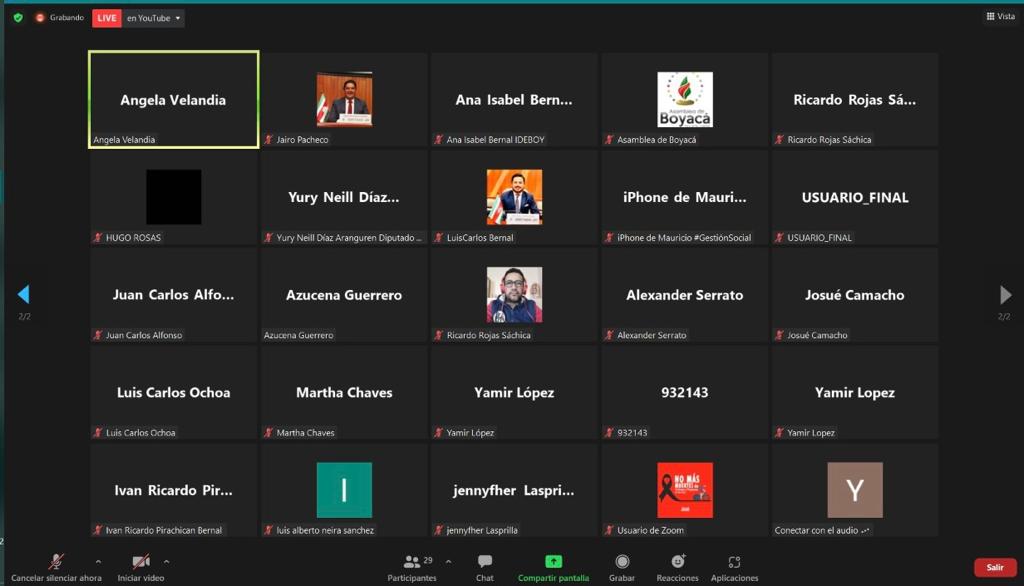
Task: Click the green Compartir pantalla icon
Action: pyautogui.click(x=553, y=562)
